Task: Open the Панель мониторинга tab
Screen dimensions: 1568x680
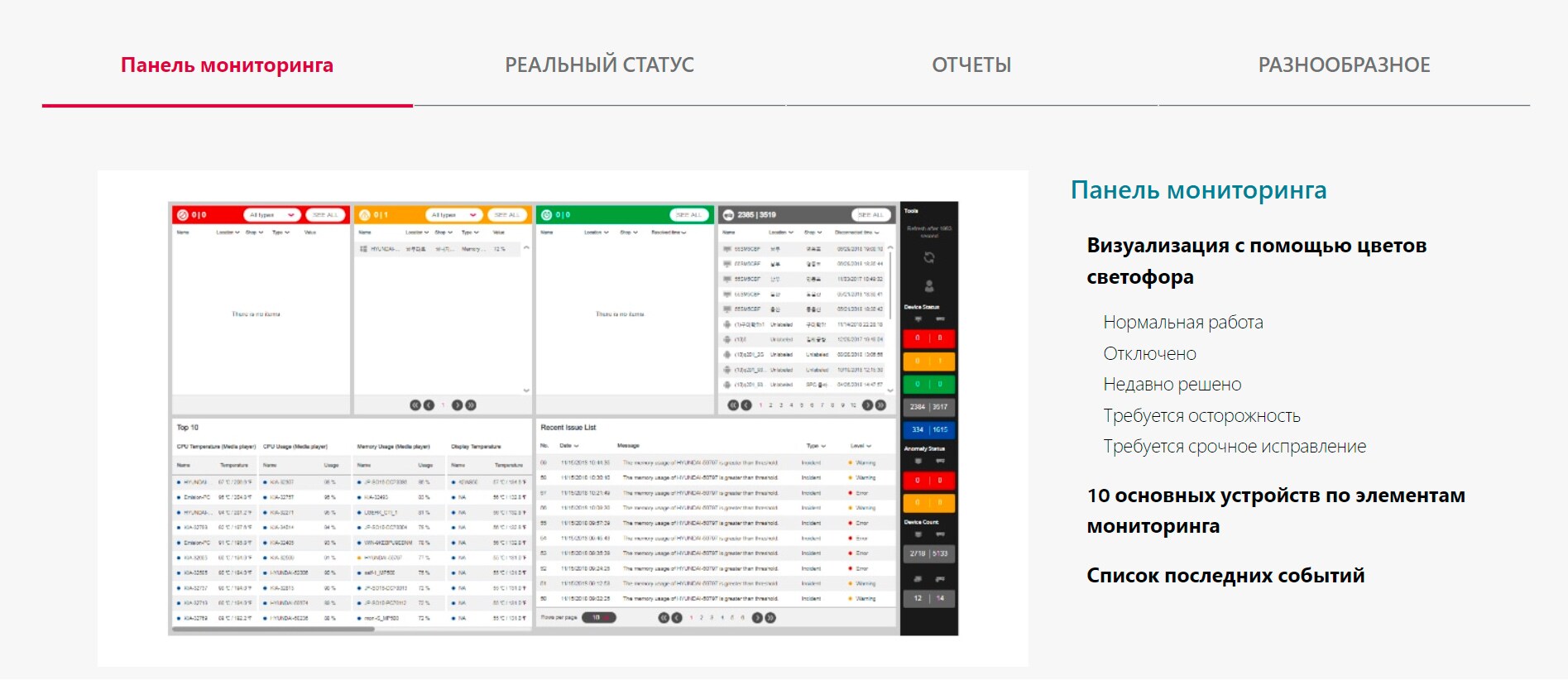Action: tap(227, 65)
